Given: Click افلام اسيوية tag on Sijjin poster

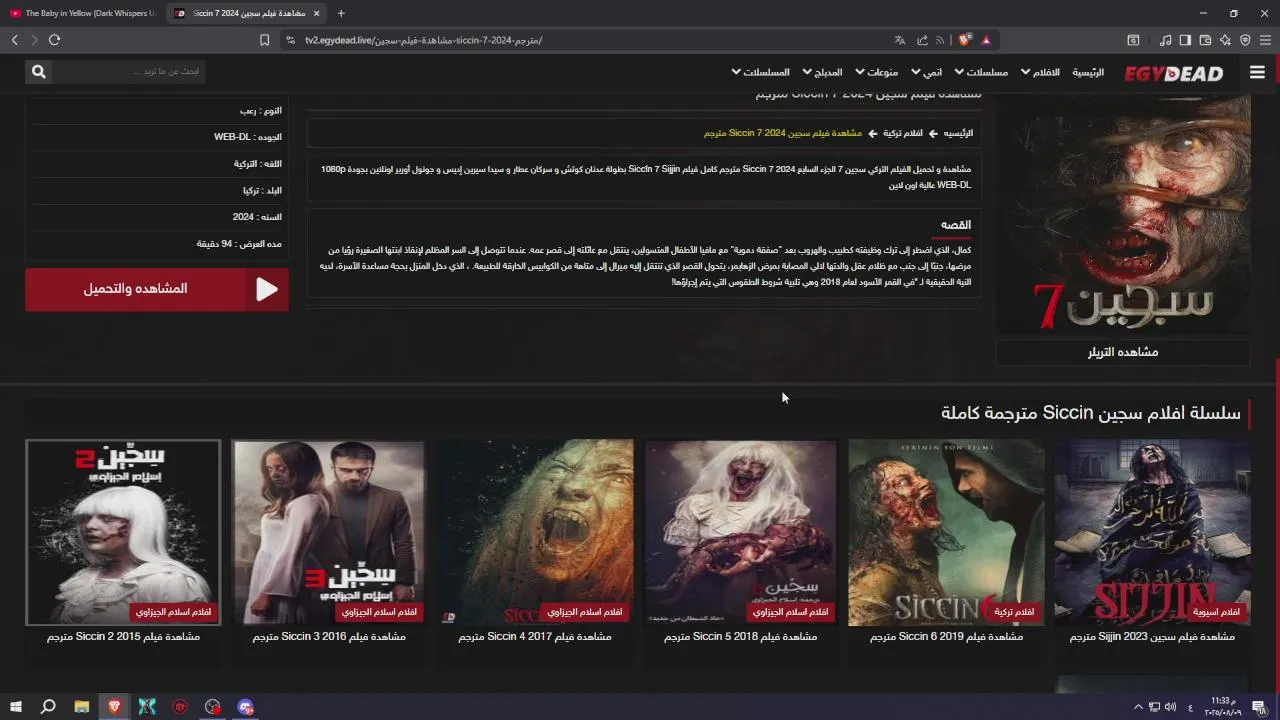Looking at the screenshot, I should coord(1216,612).
